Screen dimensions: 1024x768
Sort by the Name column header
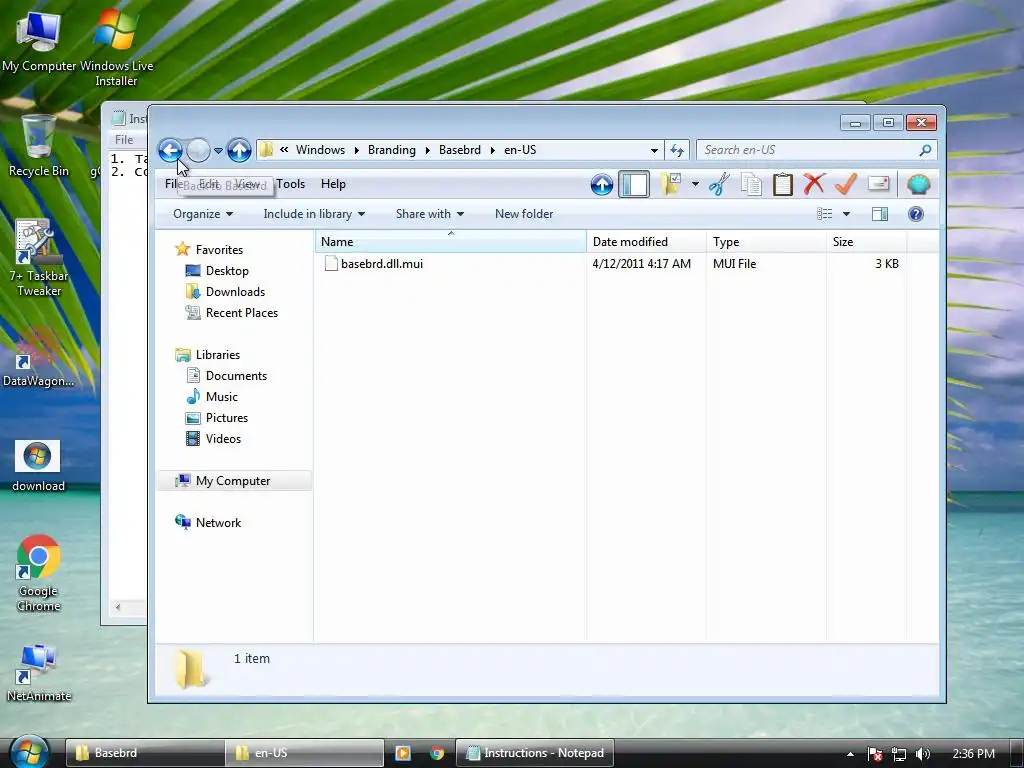[451, 242]
